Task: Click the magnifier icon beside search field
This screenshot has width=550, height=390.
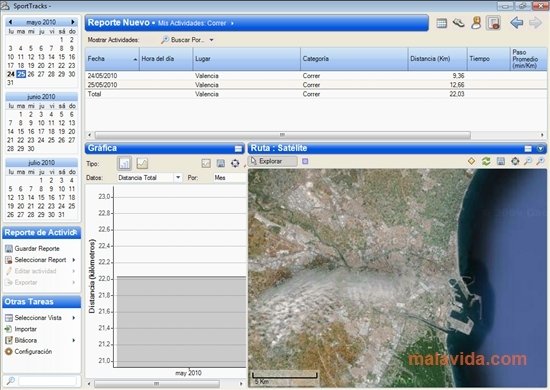Action: pyautogui.click(x=11, y=381)
